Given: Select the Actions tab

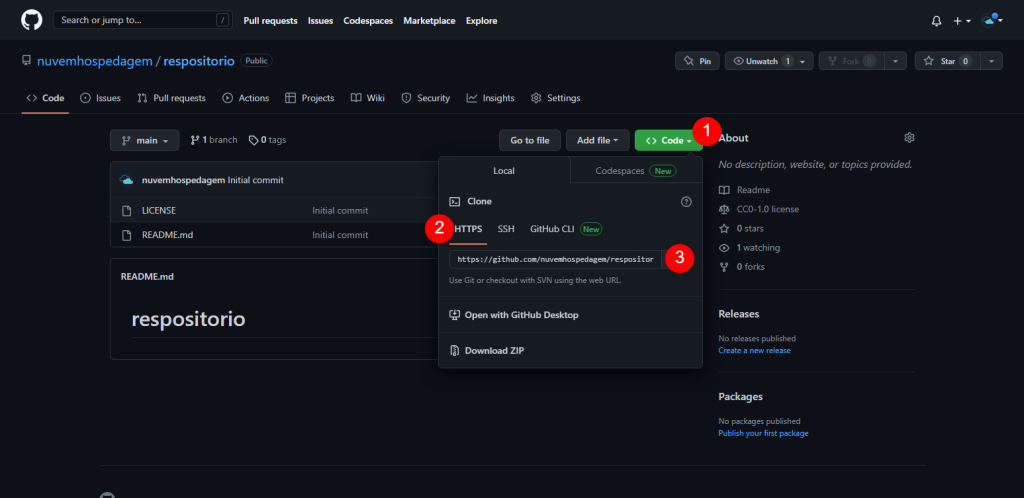Looking at the screenshot, I should [246, 98].
